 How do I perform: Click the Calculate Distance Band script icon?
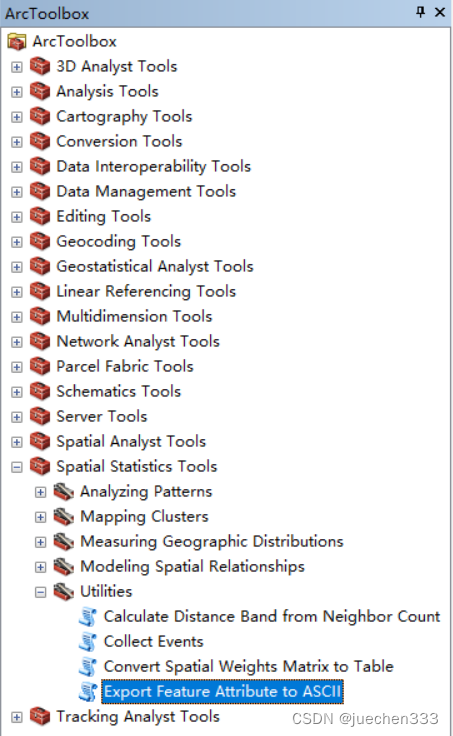tap(87, 617)
